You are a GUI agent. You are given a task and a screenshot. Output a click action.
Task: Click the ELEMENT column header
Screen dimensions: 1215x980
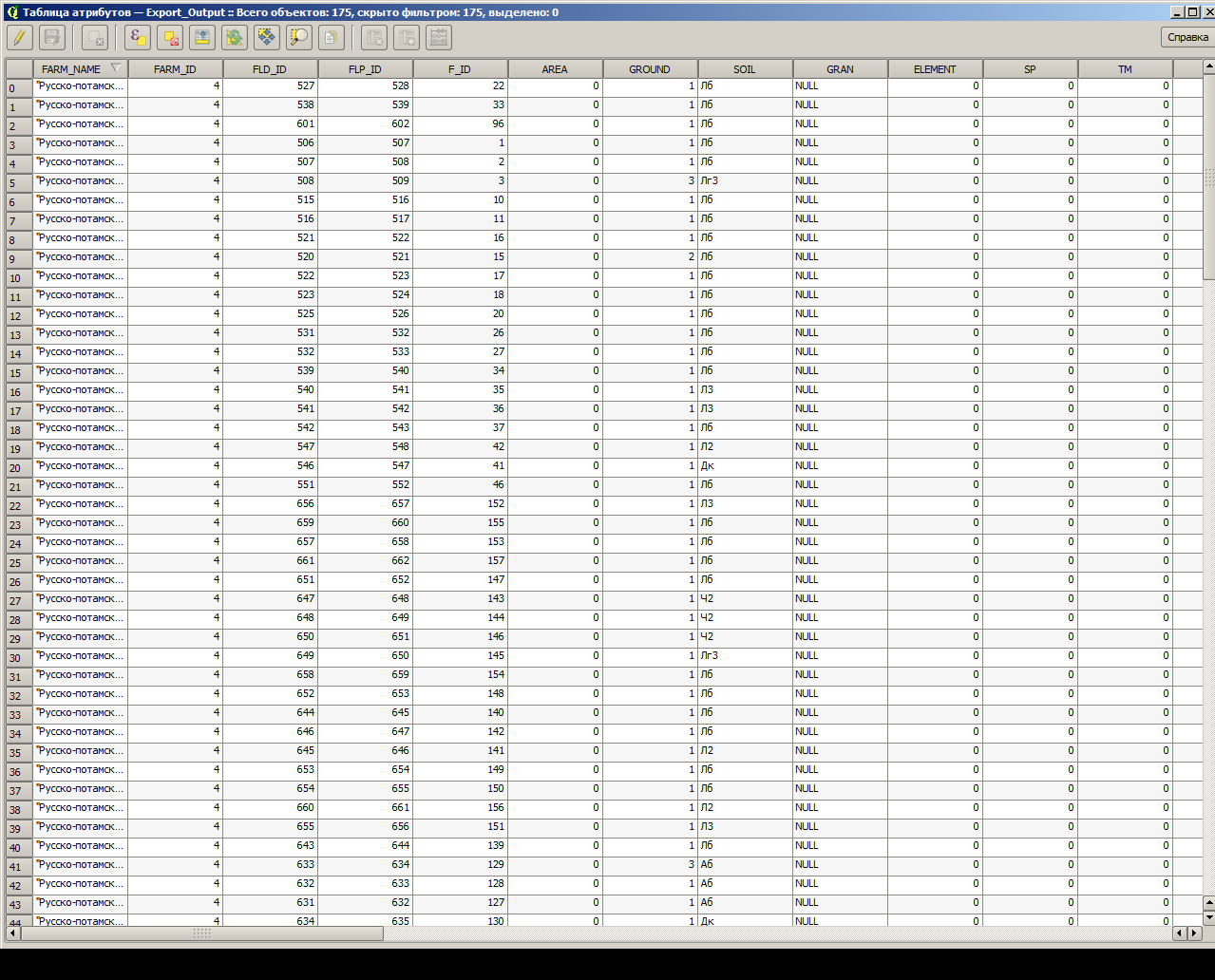tap(936, 69)
